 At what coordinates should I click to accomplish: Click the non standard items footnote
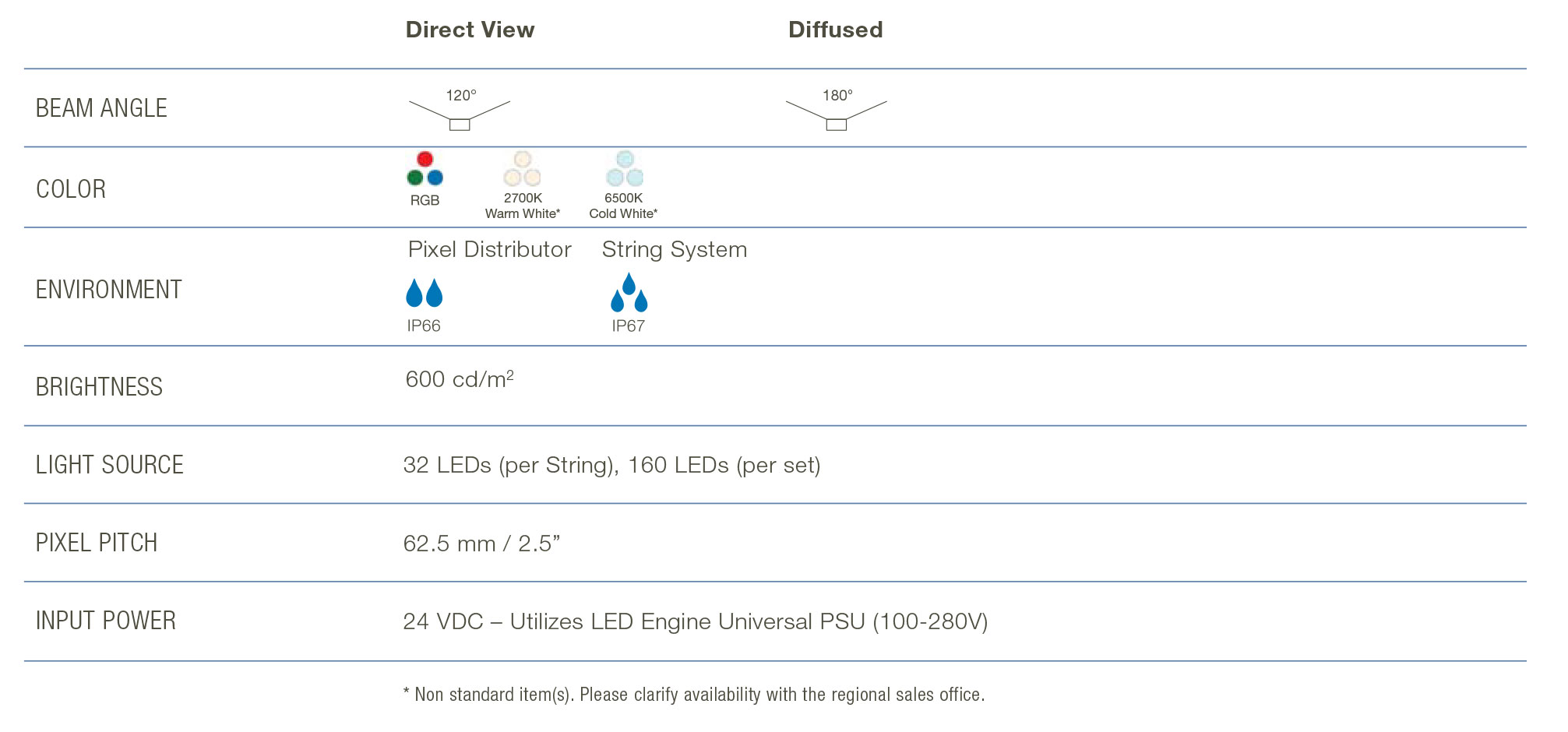(x=693, y=695)
